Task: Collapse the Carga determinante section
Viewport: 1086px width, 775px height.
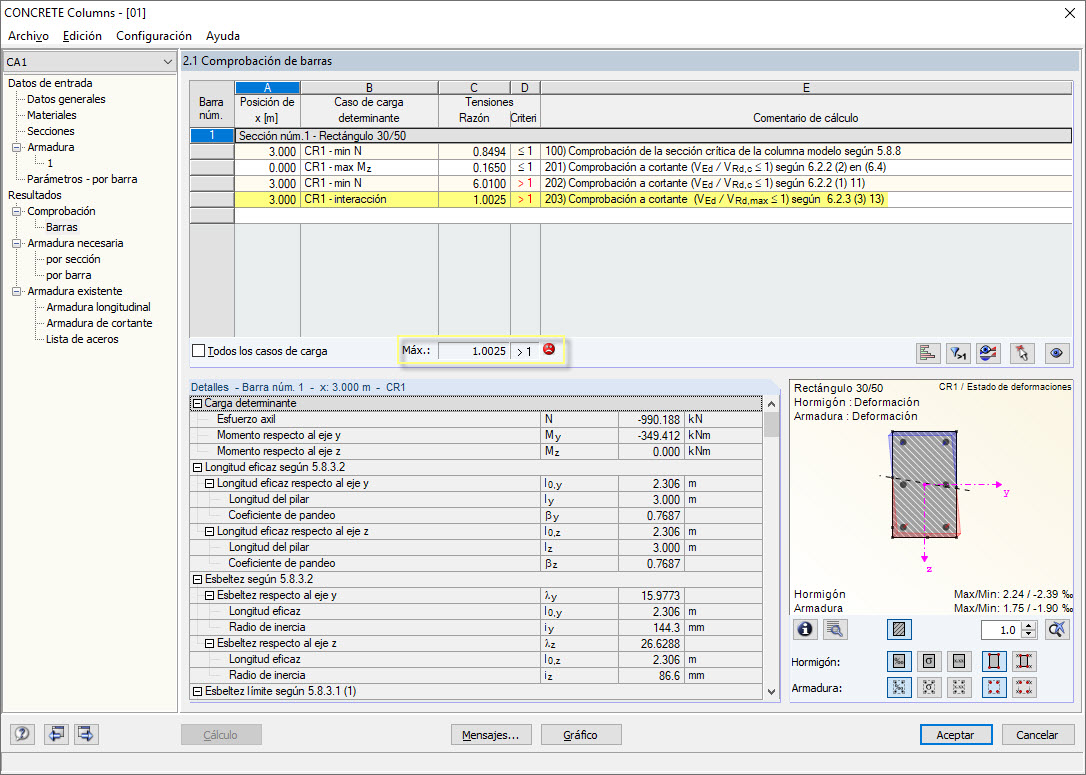Action: pos(200,403)
